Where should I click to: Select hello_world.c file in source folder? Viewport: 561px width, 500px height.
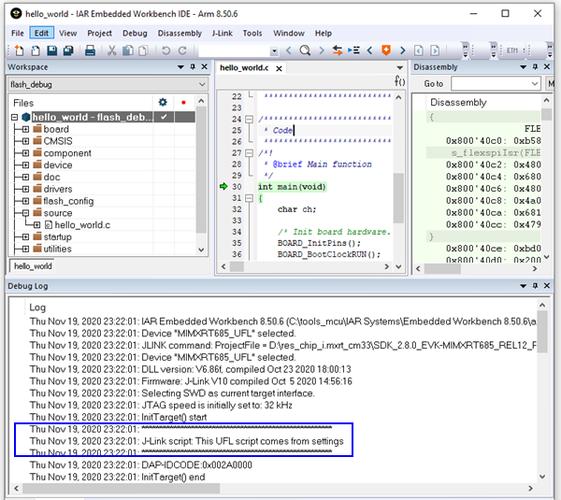[82, 225]
